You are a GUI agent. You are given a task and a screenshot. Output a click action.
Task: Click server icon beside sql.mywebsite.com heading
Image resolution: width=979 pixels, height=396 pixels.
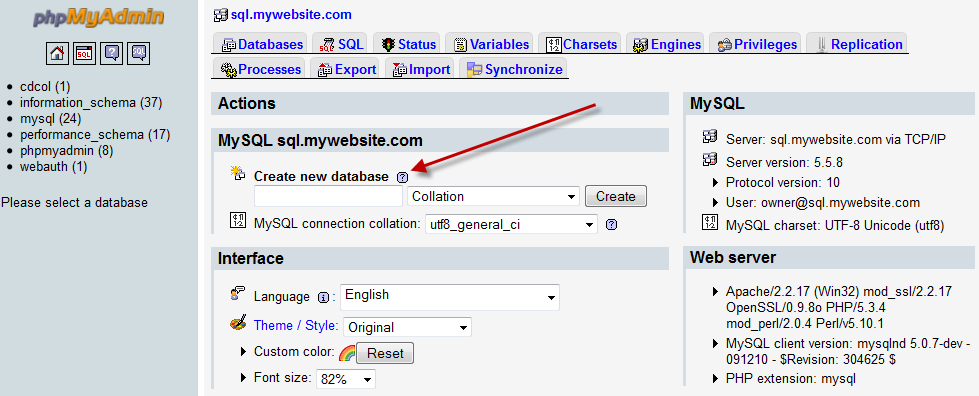pyautogui.click(x=220, y=14)
